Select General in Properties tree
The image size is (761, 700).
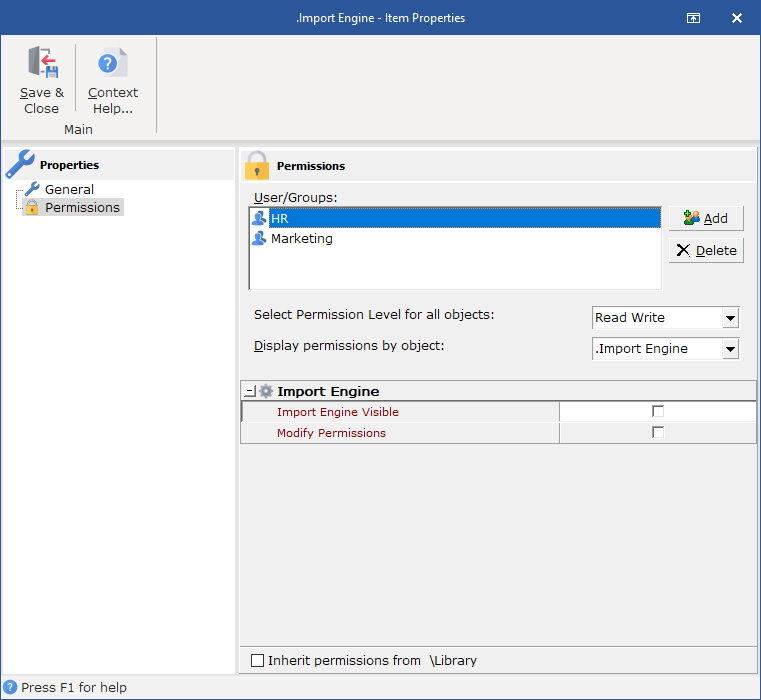[x=69, y=189]
